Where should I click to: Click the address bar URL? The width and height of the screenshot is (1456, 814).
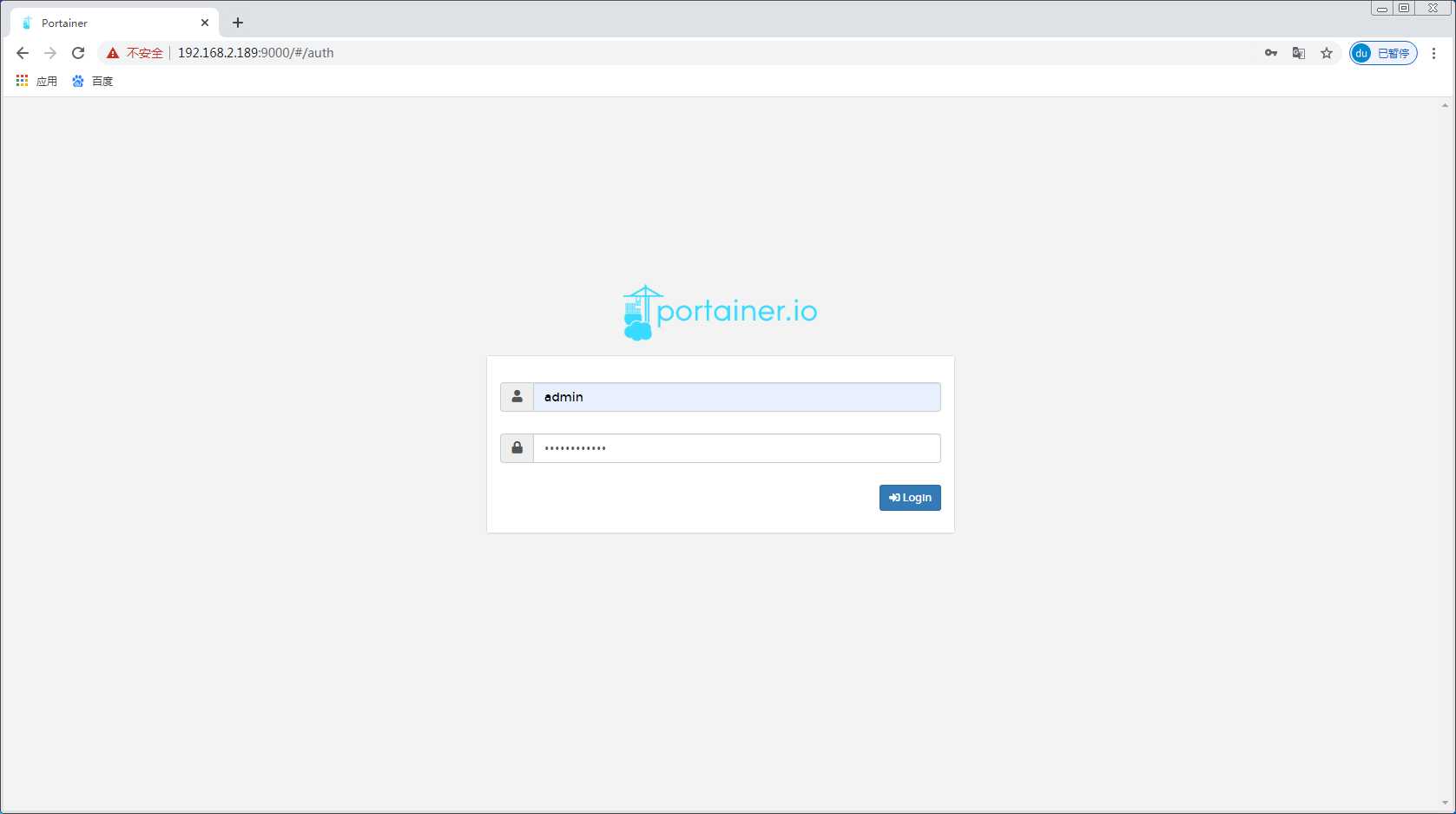pyautogui.click(x=256, y=53)
